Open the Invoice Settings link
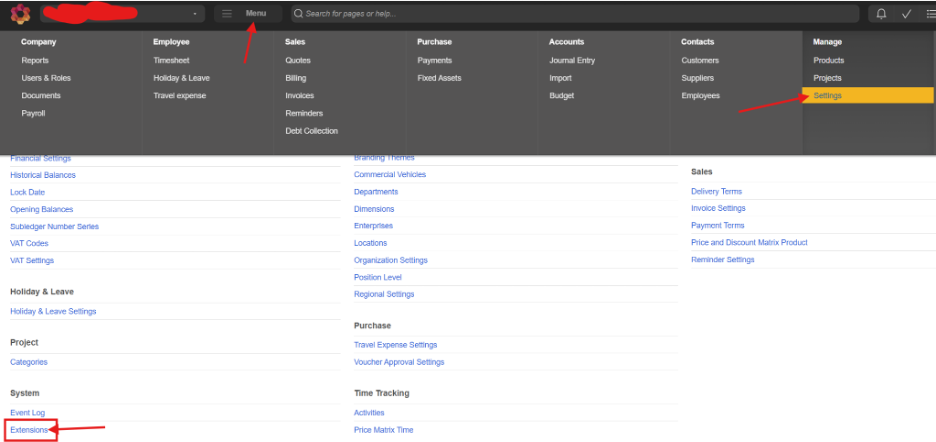Image resolution: width=936 pixels, height=442 pixels. point(718,209)
